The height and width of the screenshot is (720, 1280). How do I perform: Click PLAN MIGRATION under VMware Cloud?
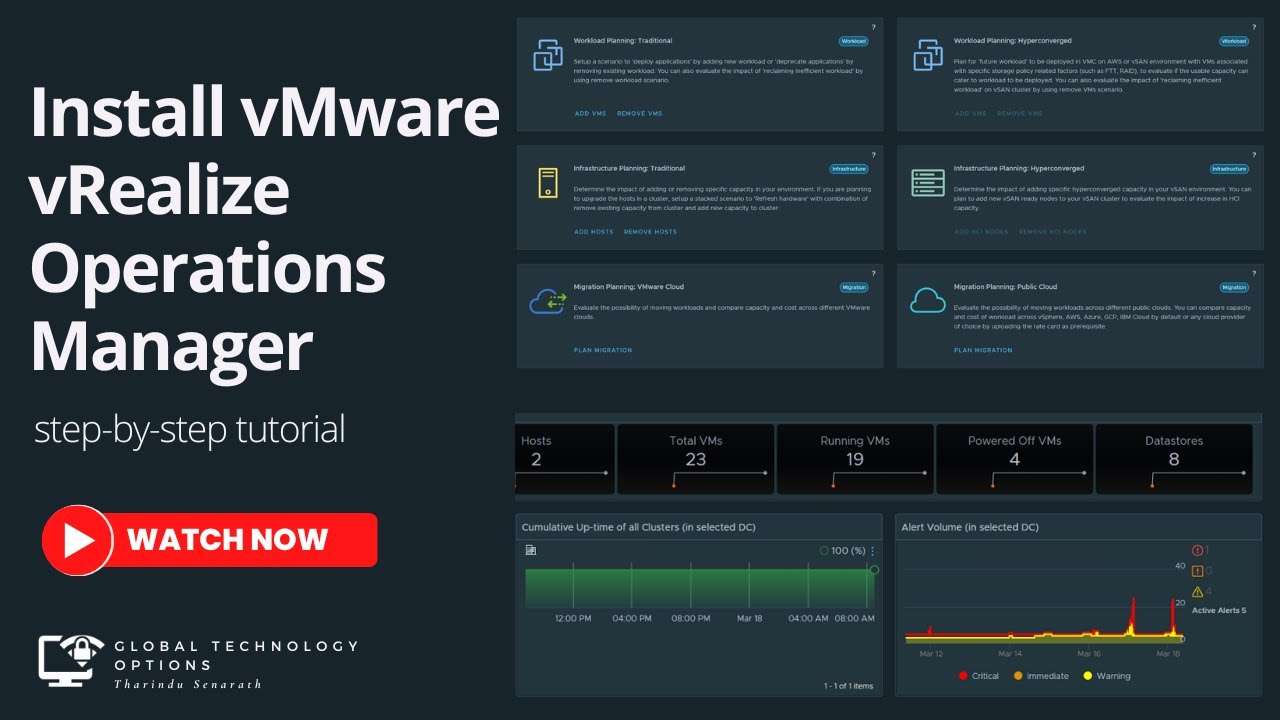(x=603, y=350)
